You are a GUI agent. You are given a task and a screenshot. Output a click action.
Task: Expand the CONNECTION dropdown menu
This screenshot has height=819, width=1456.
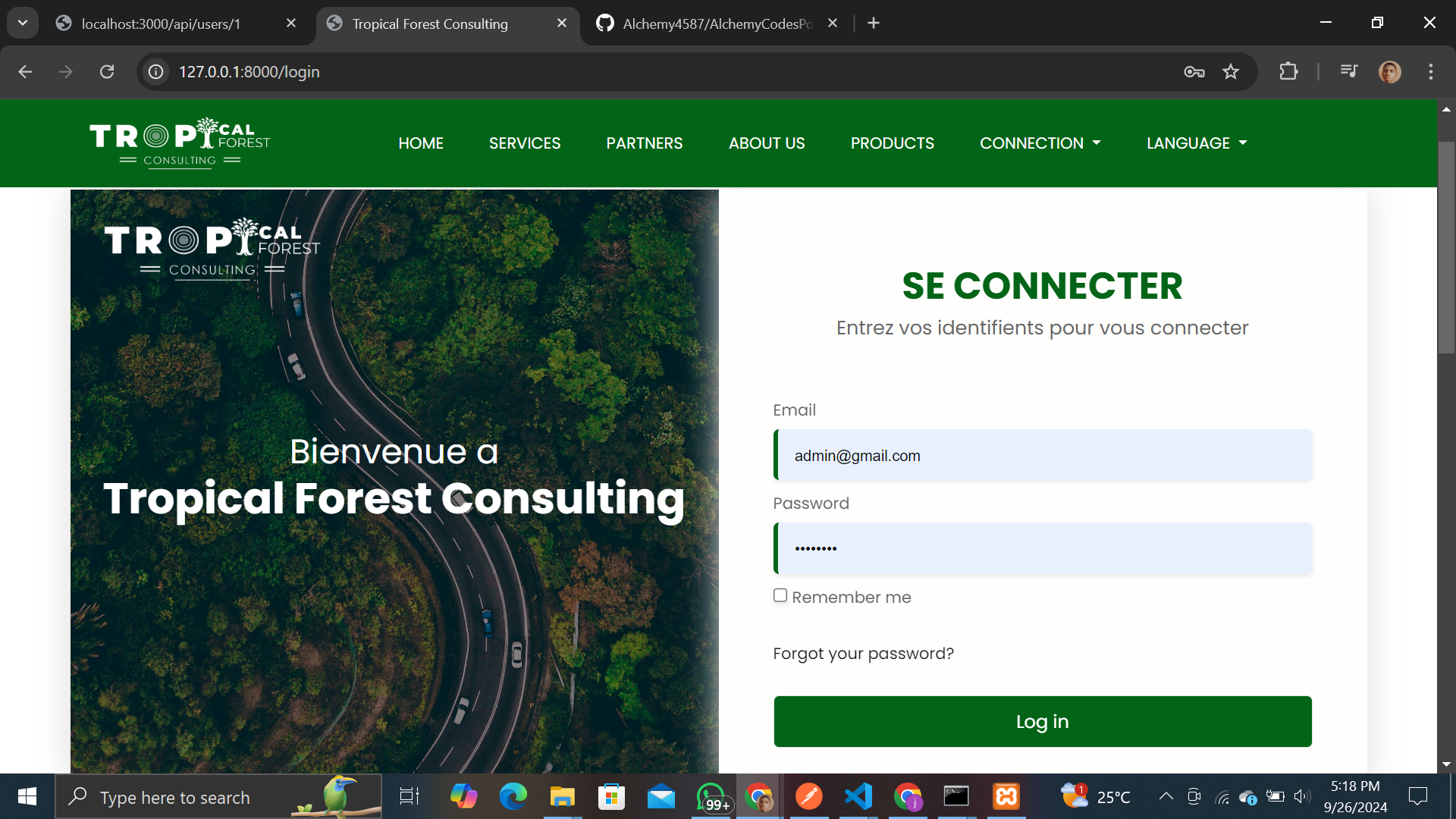tap(1040, 143)
